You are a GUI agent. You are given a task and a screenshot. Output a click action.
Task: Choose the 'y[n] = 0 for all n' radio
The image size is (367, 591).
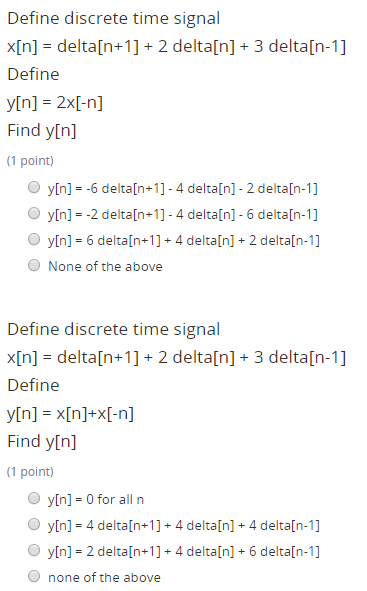[x=34, y=498]
